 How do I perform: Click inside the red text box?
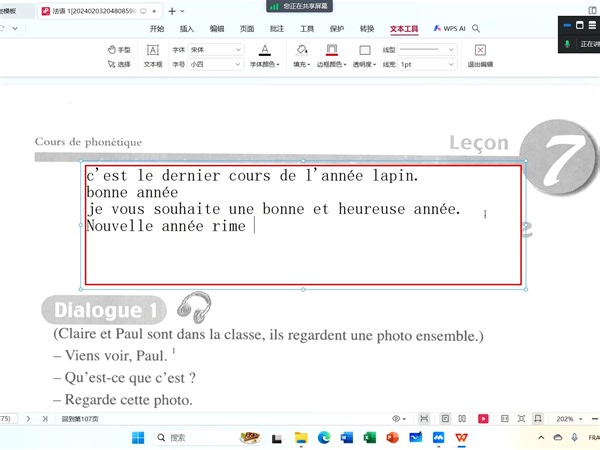click(x=303, y=225)
